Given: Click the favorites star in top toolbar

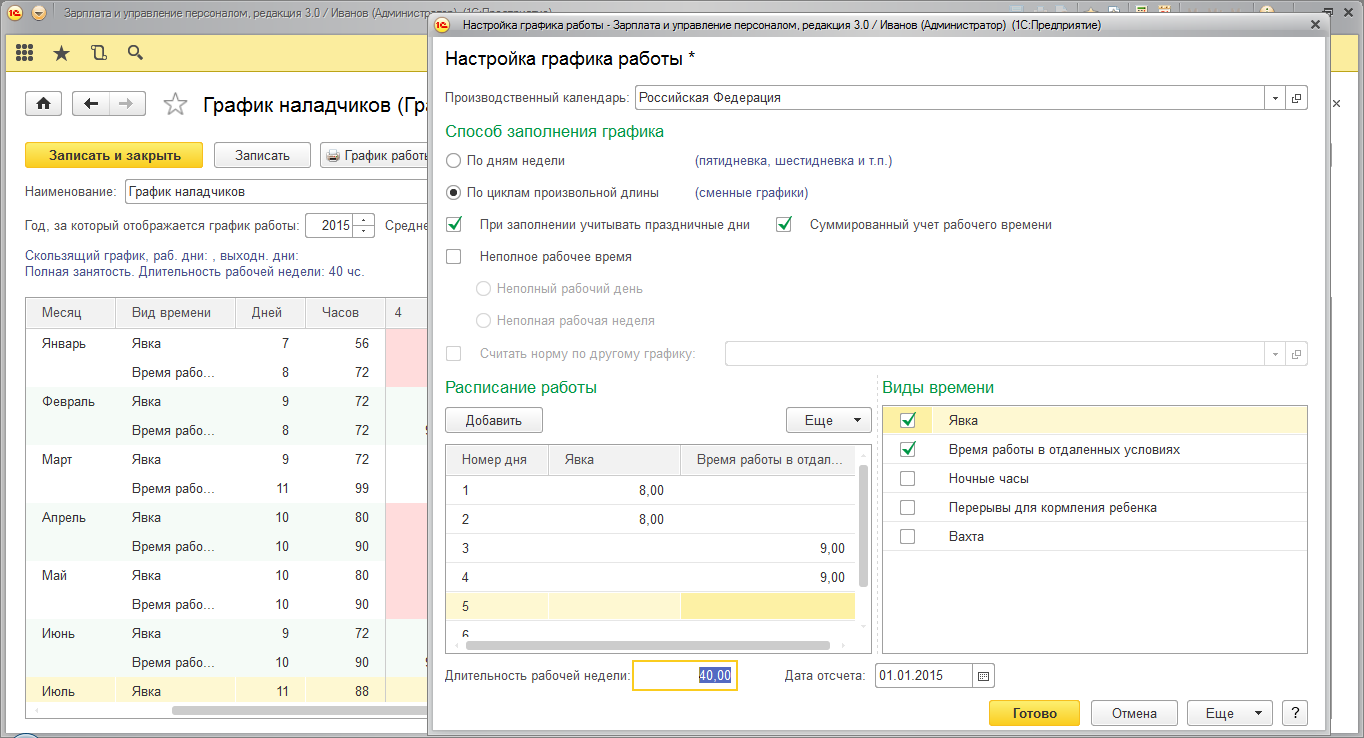Looking at the screenshot, I should click(61, 53).
